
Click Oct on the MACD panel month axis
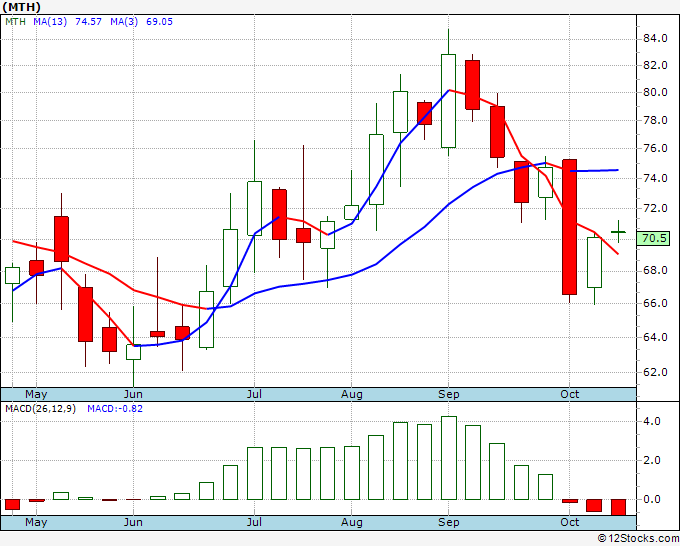[x=569, y=522]
